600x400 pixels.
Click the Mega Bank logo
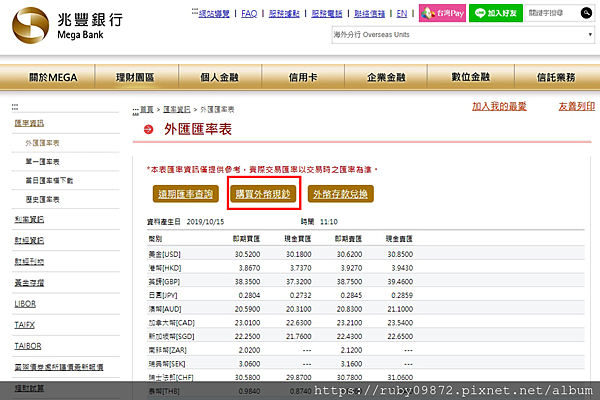click(68, 25)
